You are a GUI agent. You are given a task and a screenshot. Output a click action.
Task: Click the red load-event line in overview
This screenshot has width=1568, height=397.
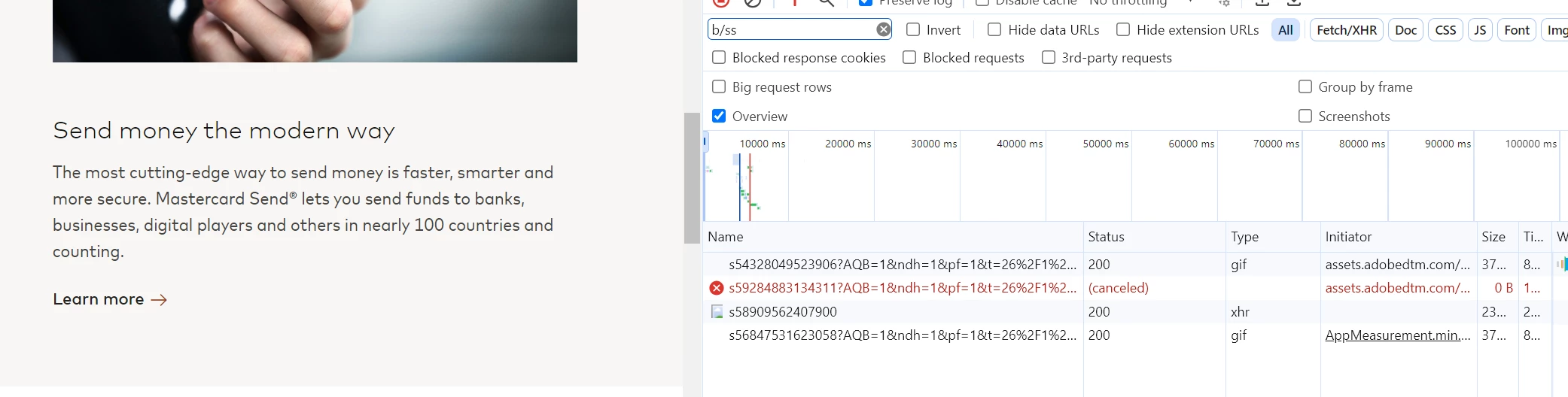coord(750,187)
